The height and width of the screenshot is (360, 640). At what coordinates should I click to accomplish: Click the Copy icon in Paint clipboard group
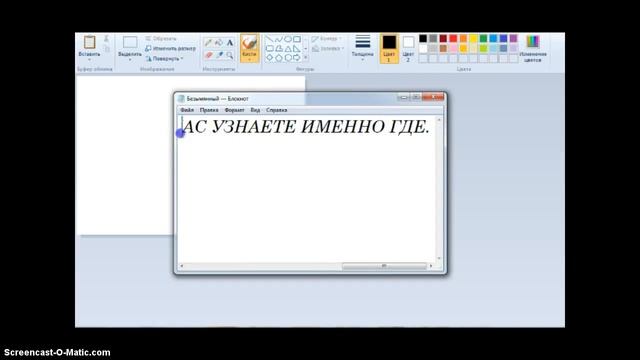point(106,49)
